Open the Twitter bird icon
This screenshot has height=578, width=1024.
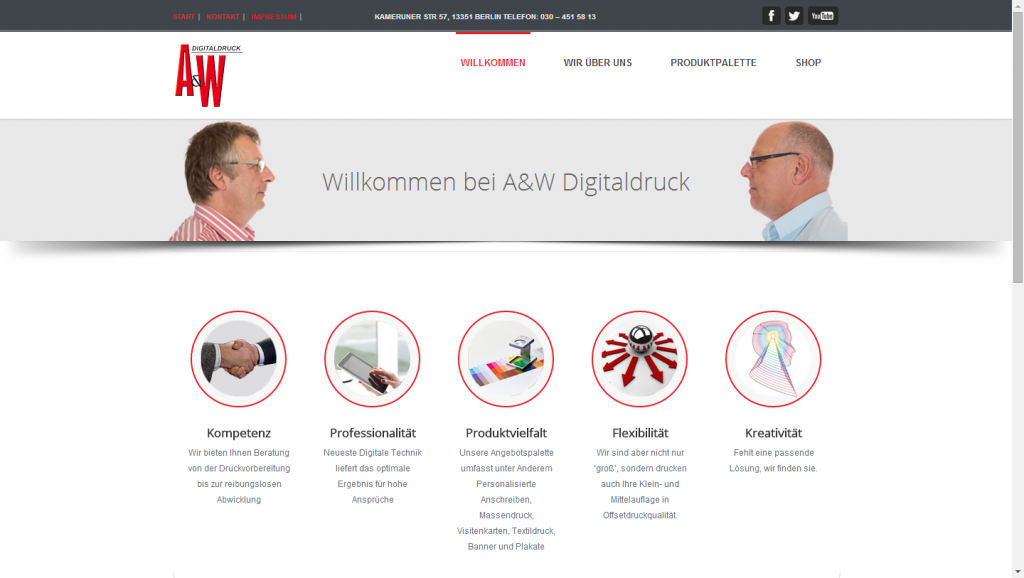(794, 16)
